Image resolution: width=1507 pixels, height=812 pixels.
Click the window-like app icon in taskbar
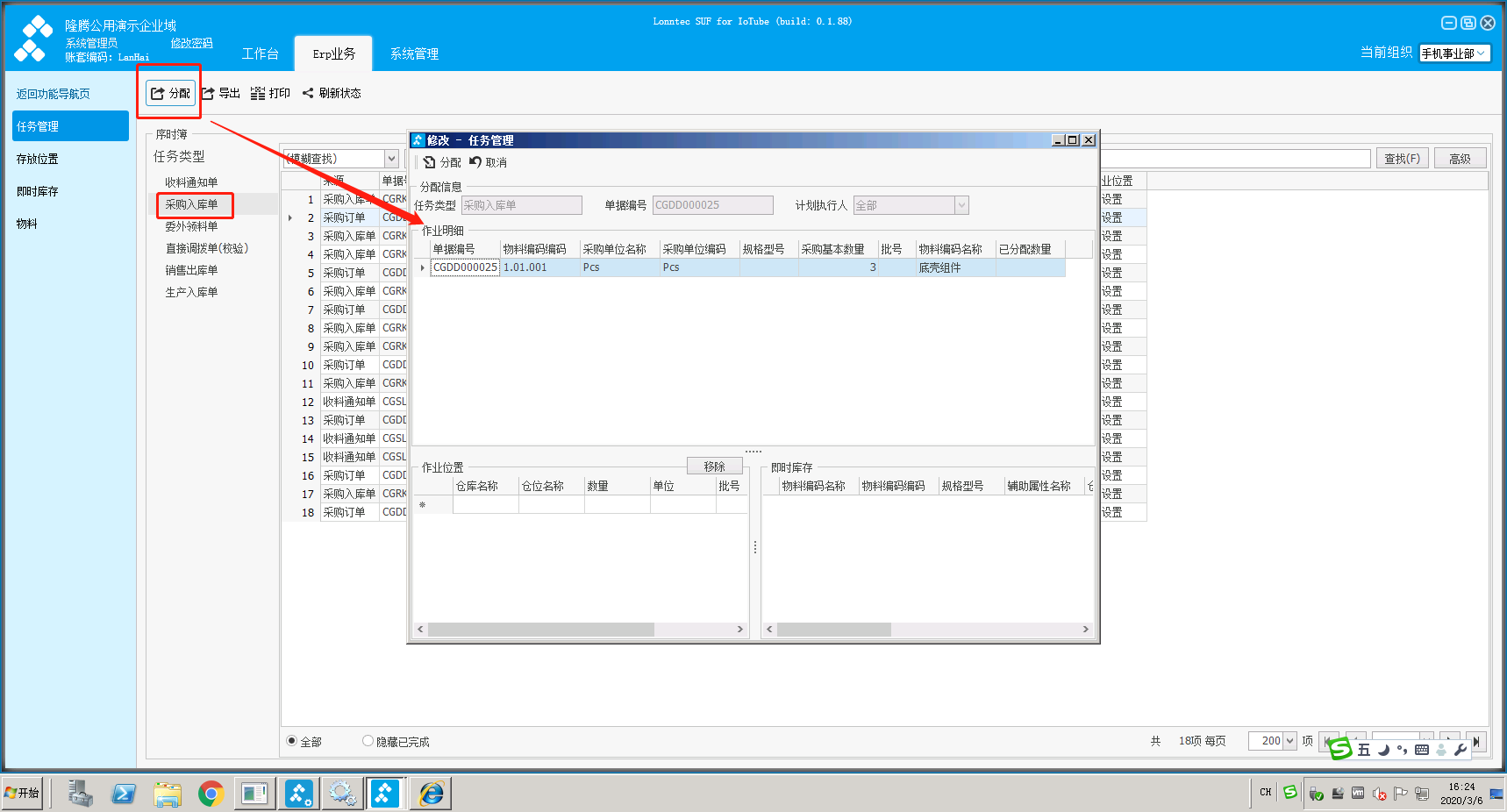pos(254,794)
